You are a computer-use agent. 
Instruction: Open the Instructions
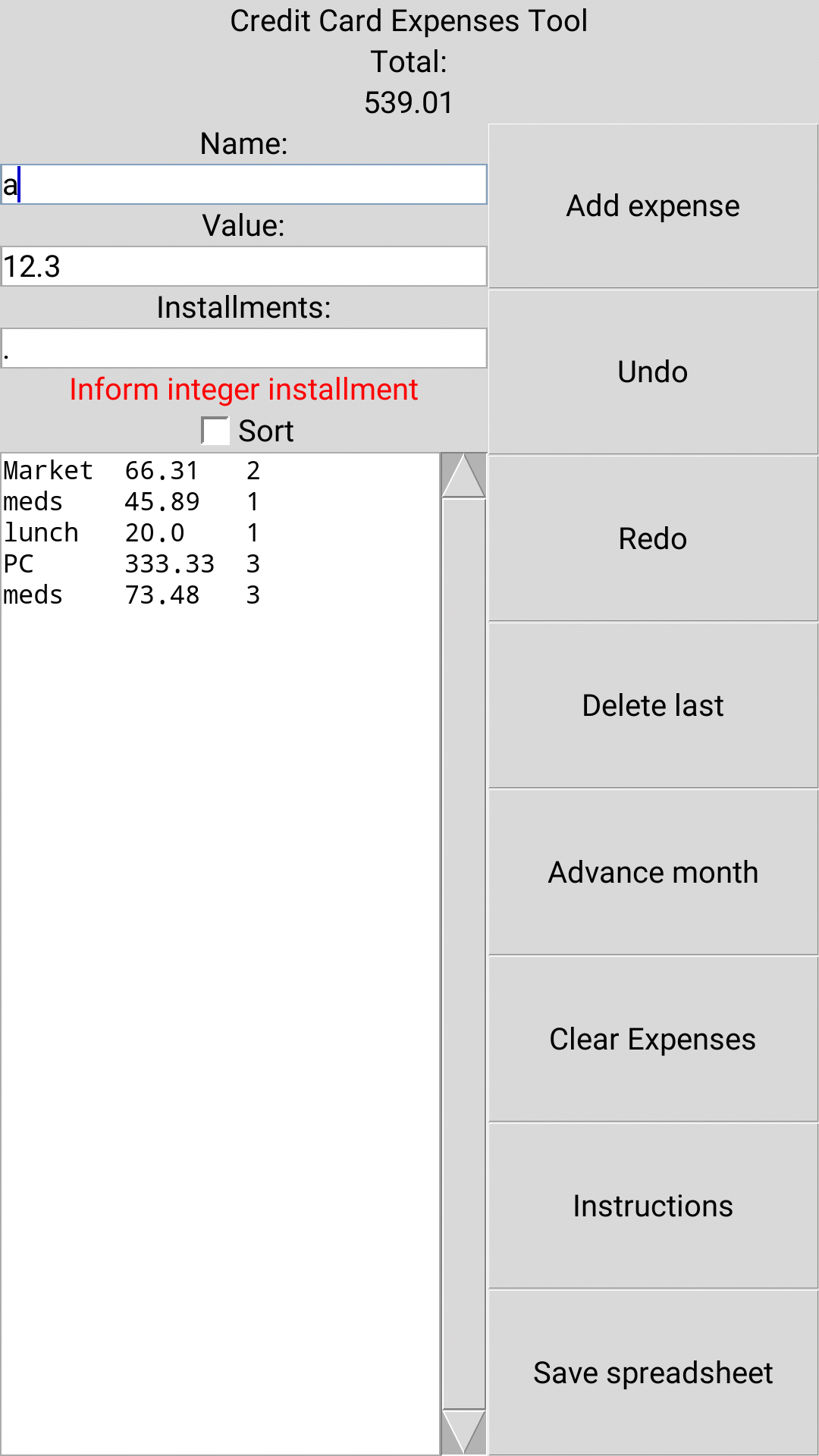[652, 1206]
